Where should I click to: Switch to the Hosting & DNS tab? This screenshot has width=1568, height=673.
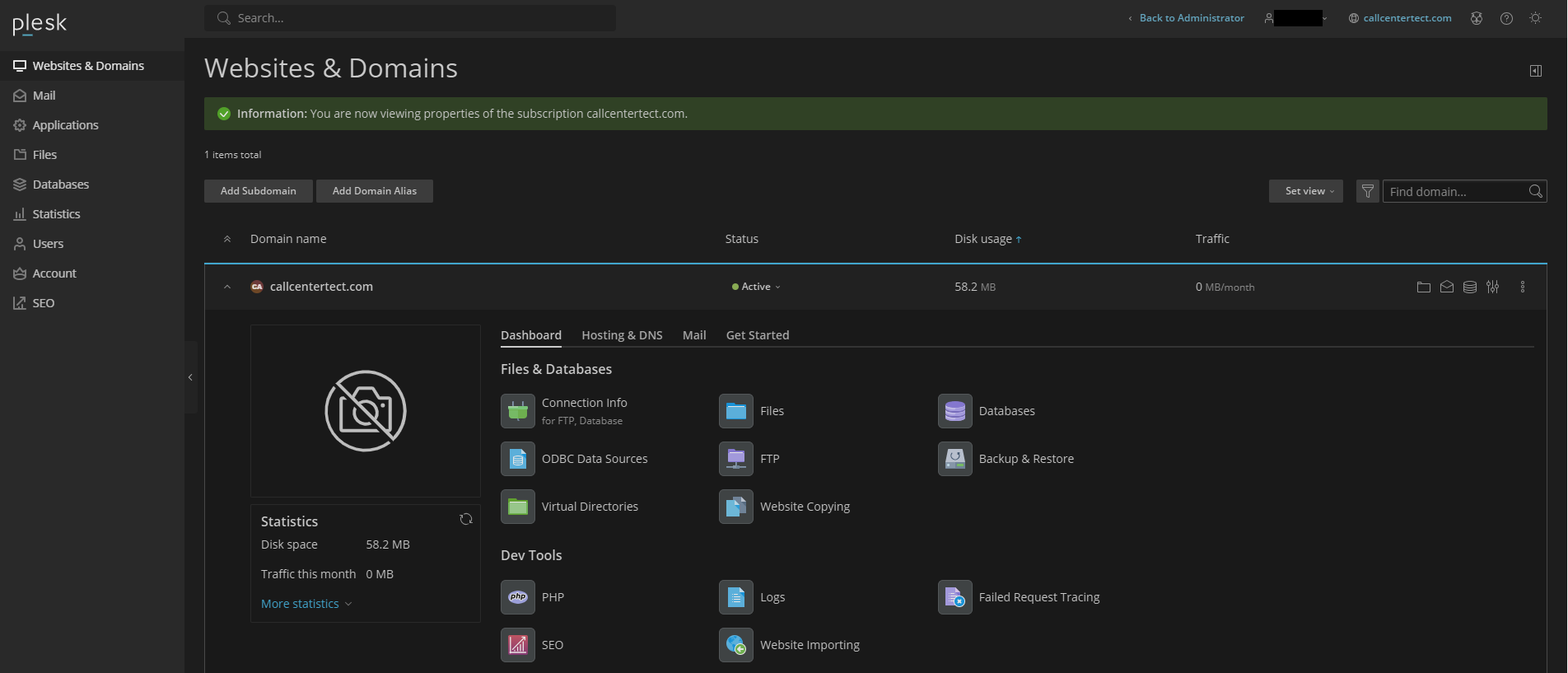[622, 335]
